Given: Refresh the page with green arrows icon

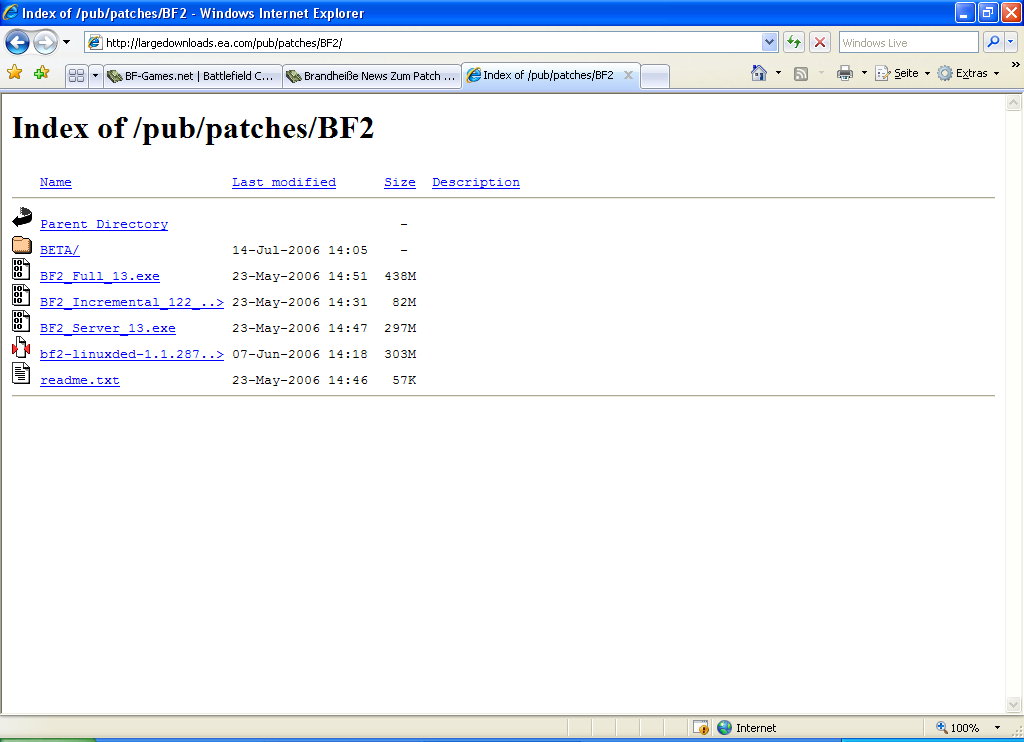Looking at the screenshot, I should (x=793, y=42).
